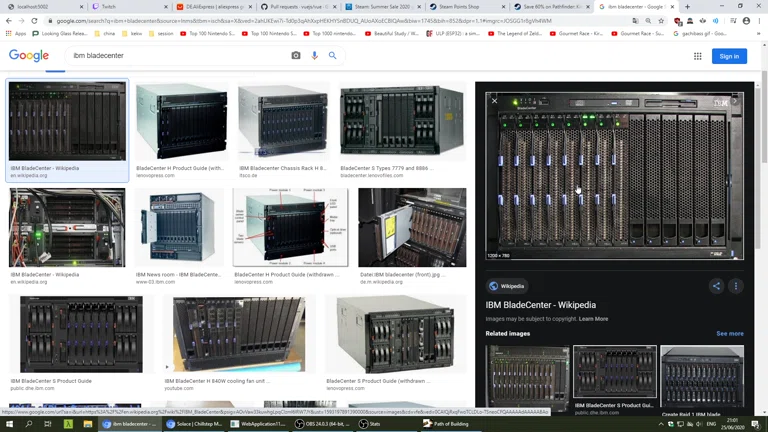
Task: Show more bookmarks with overflow chevron
Action: coord(759,34)
